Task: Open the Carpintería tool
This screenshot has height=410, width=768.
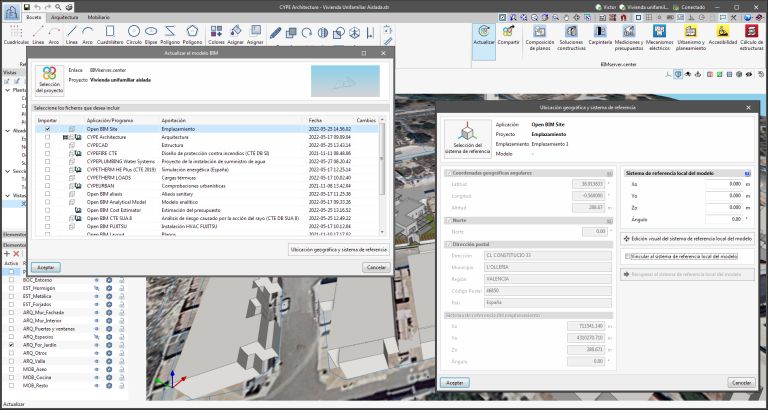Action: [x=600, y=35]
